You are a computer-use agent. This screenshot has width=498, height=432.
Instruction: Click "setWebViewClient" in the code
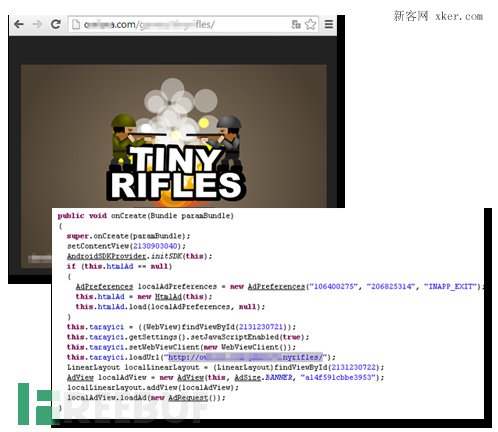(x=164, y=347)
